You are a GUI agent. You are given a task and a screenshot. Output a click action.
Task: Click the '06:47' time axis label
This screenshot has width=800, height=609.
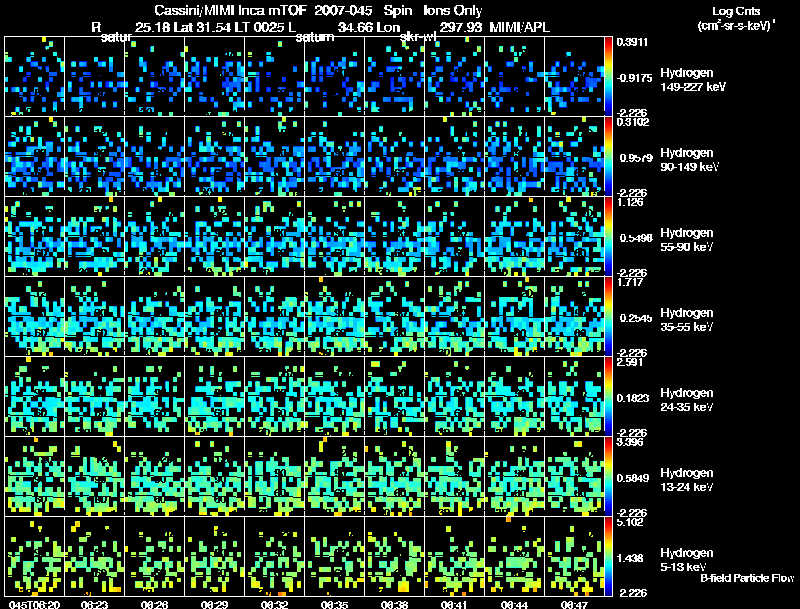(x=574, y=604)
